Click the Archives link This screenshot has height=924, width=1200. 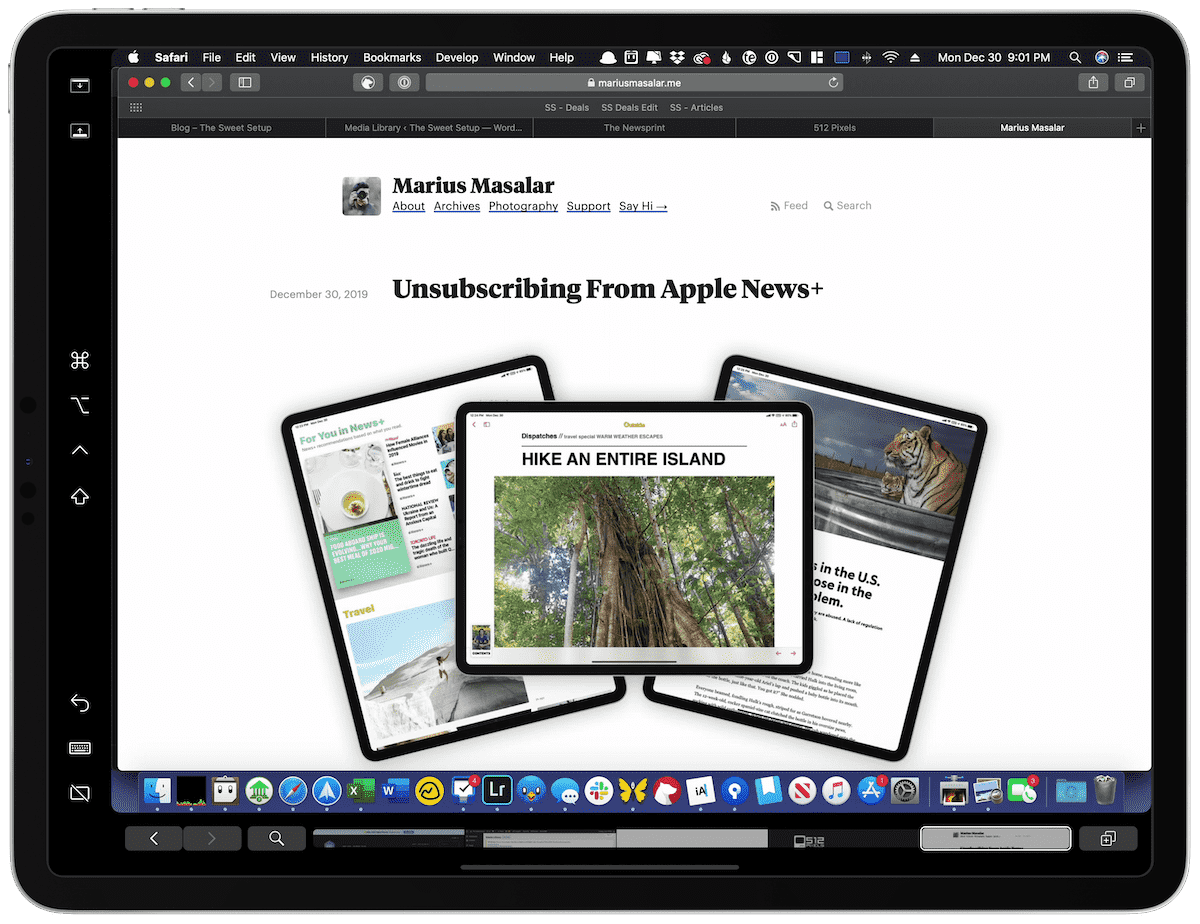[457, 206]
